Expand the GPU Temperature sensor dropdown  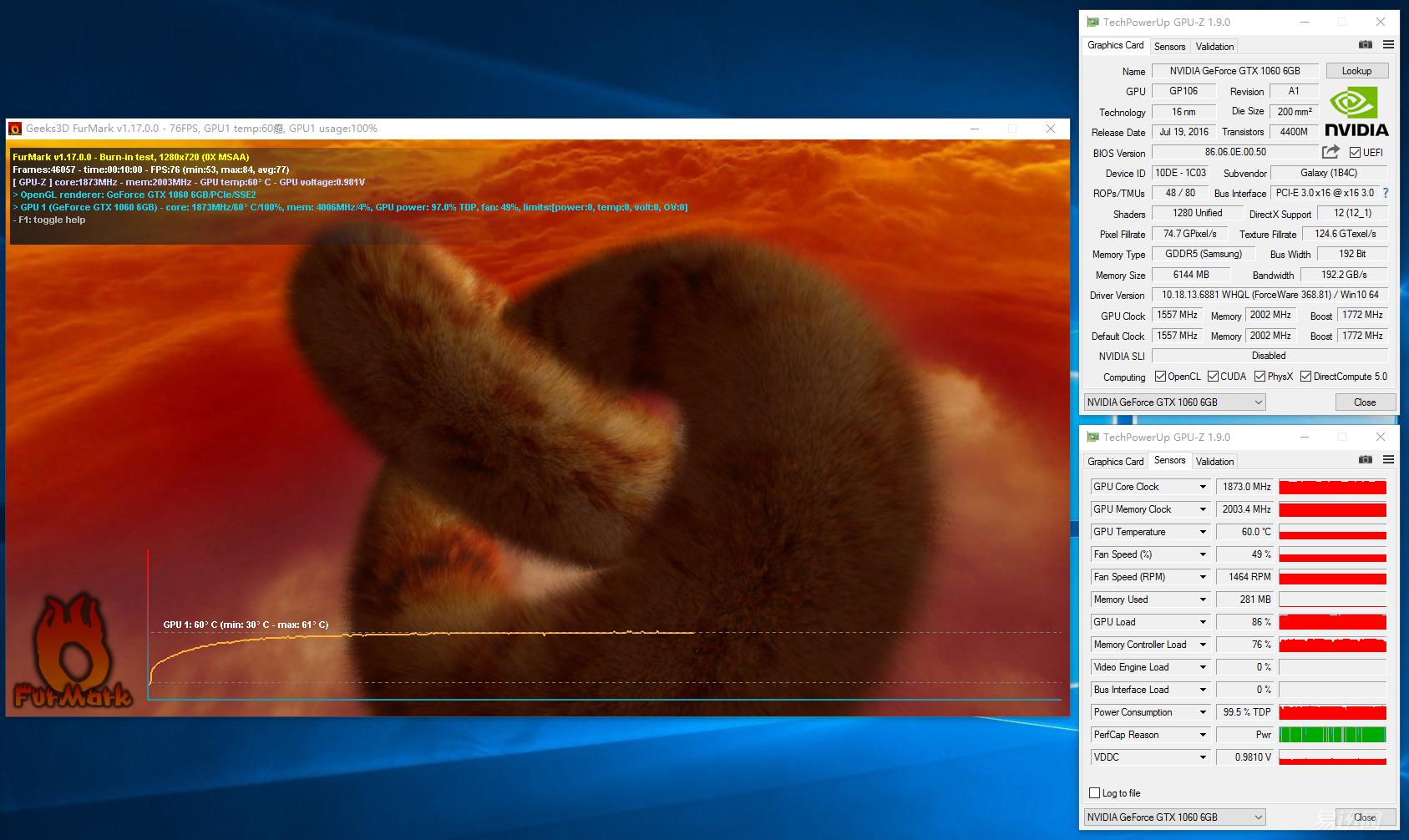[x=1203, y=532]
